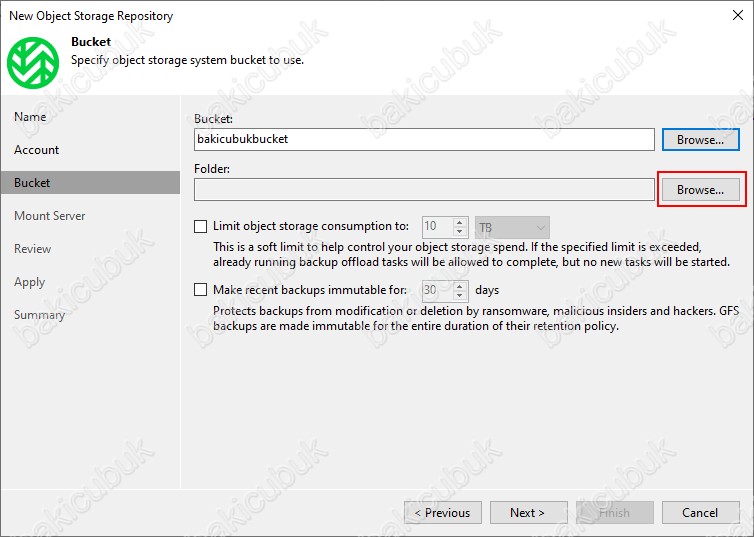Open the TB unit dropdown
This screenshot has width=754, height=537.
pos(512,227)
